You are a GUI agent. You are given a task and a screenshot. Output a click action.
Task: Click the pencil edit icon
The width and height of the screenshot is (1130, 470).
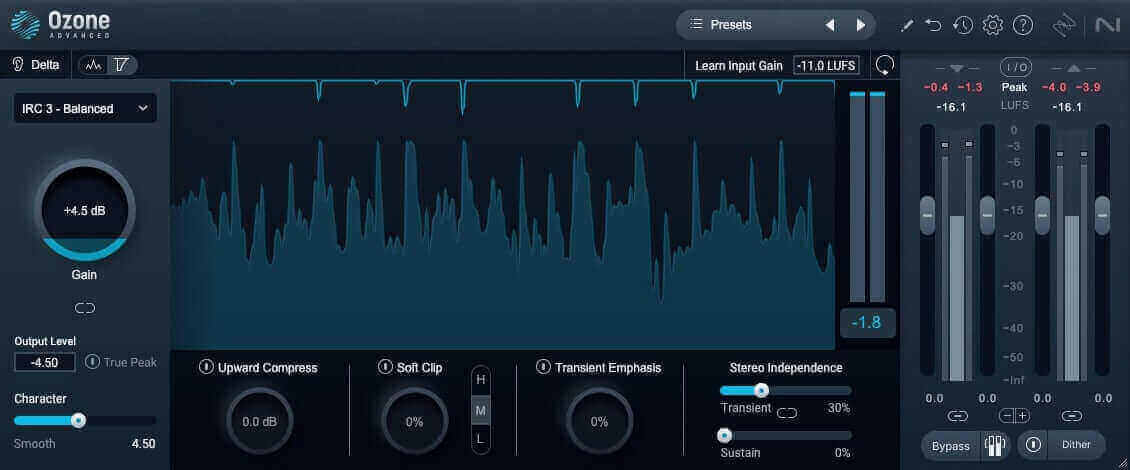click(907, 26)
